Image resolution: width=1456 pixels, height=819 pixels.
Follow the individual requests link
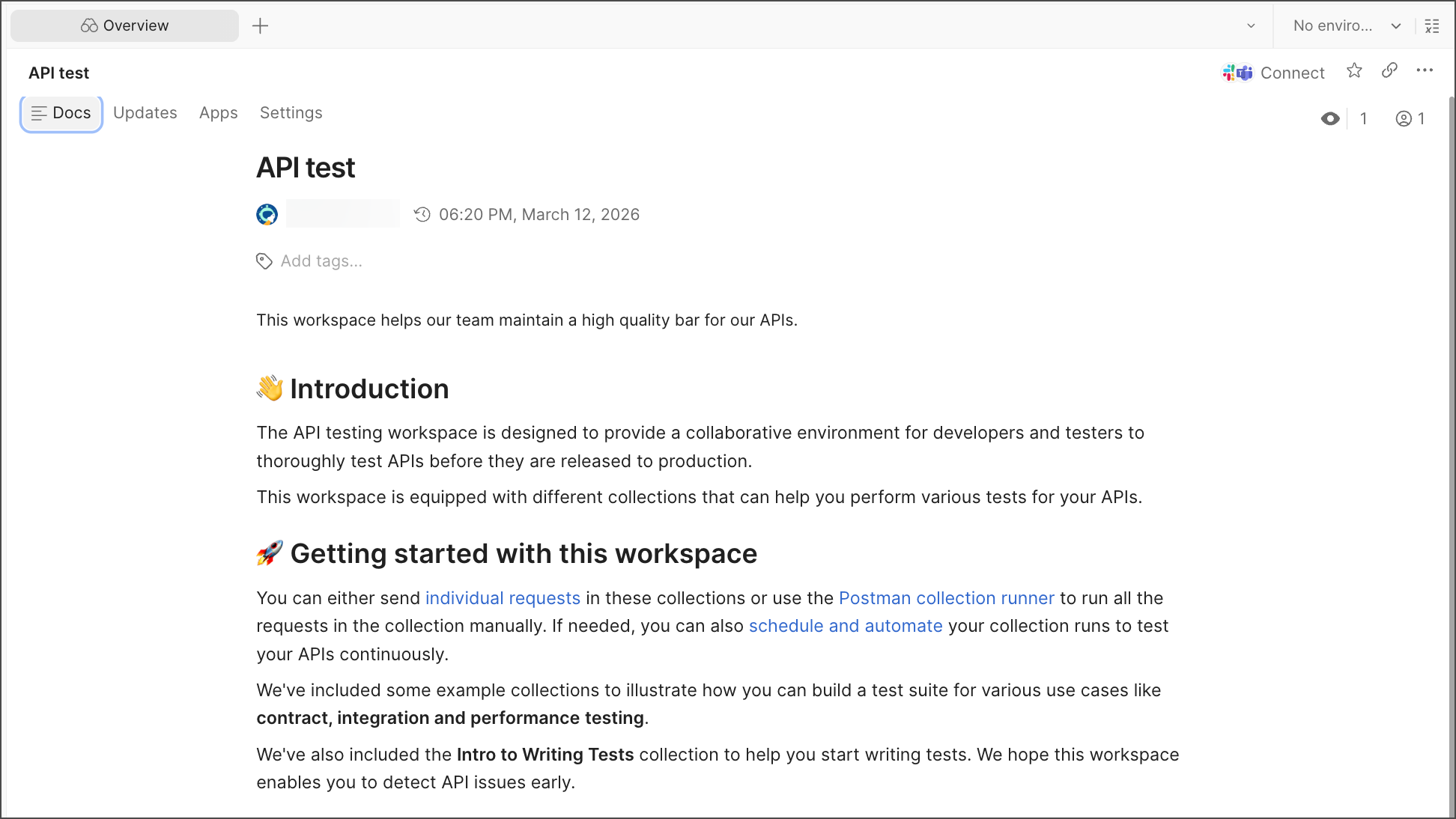[x=503, y=598]
